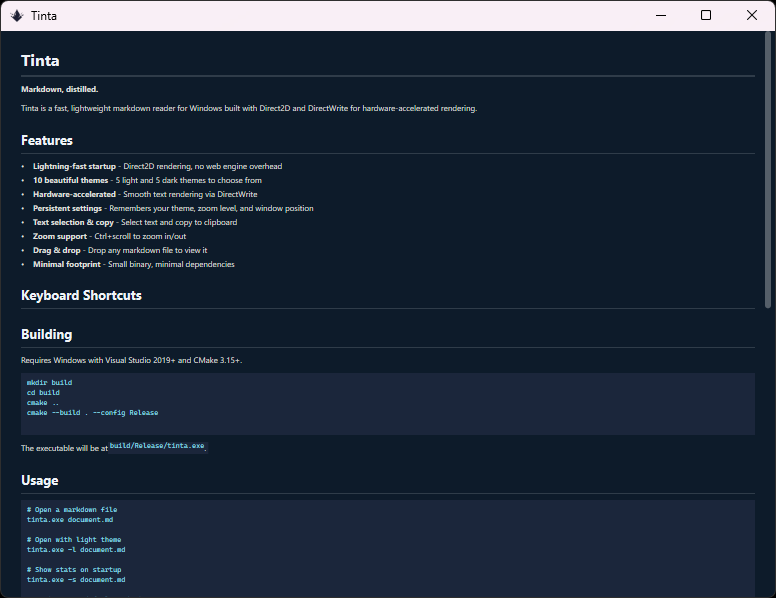Screen dimensions: 776x598
Task: Click the 'cmake --build . --config Release' line
Action: tap(92, 412)
